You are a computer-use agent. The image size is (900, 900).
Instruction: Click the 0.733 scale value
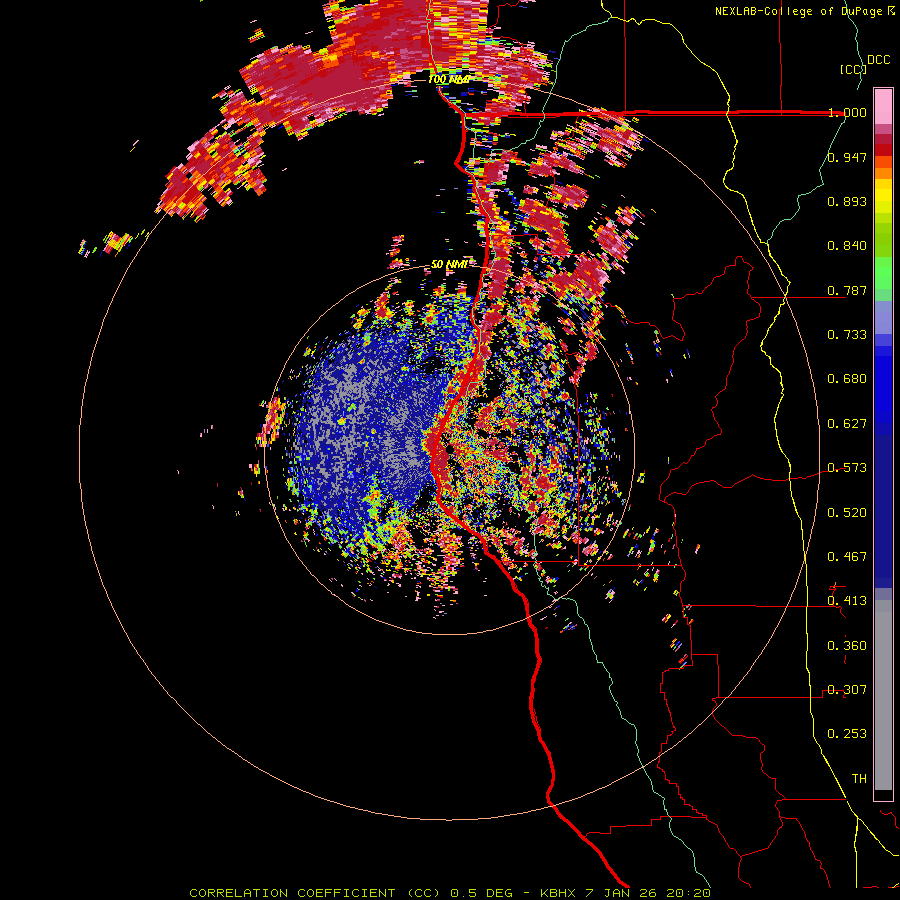click(847, 335)
